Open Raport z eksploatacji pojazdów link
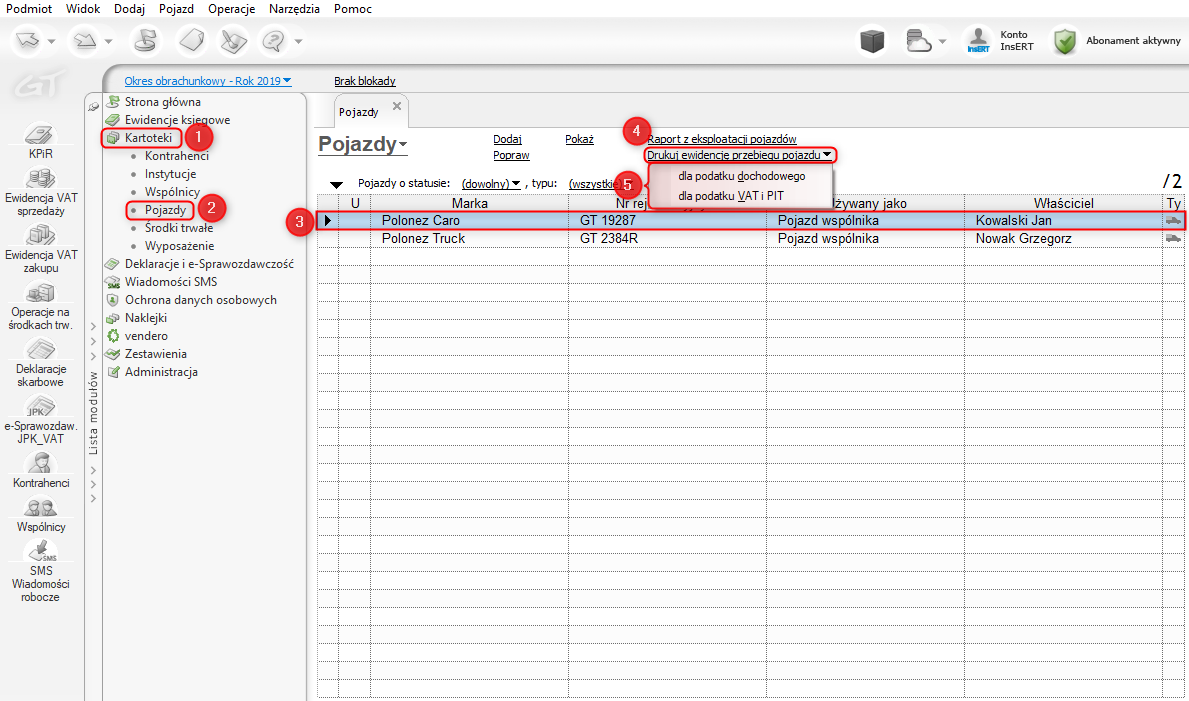 pos(721,139)
